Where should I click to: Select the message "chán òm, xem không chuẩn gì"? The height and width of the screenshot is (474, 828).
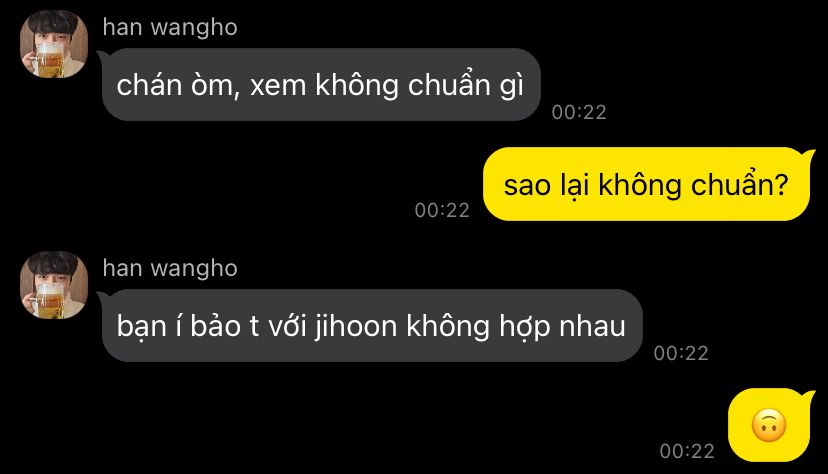321,84
